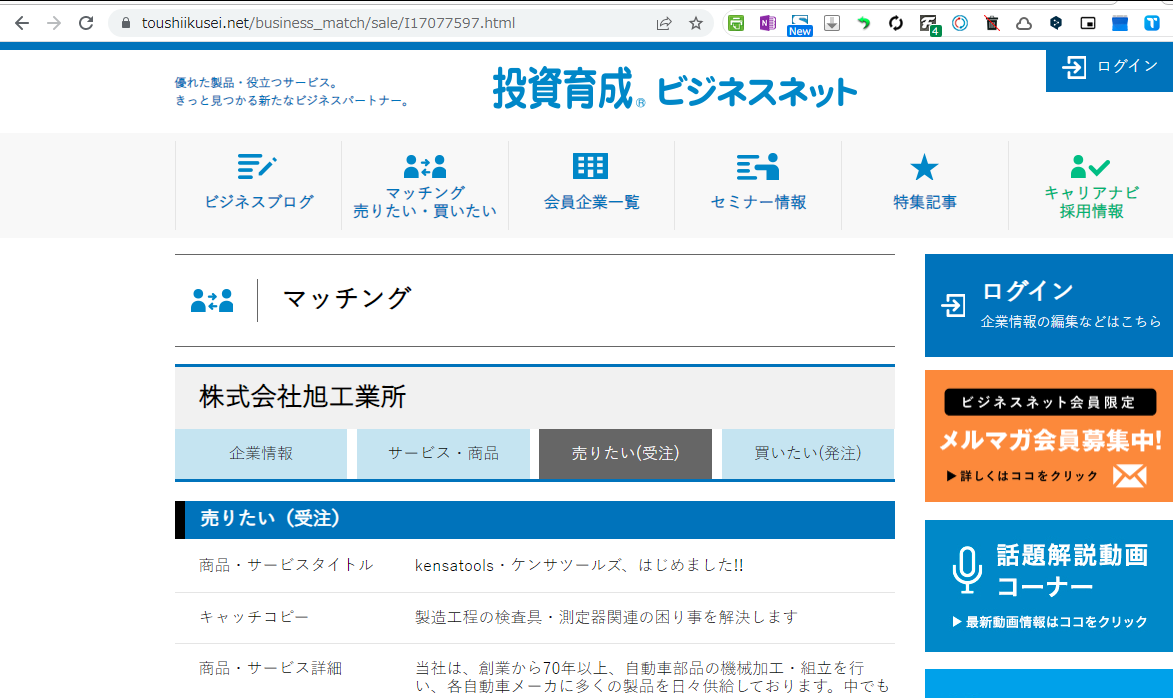
Task: Open the OneNote clipper extension
Action: tap(768, 23)
